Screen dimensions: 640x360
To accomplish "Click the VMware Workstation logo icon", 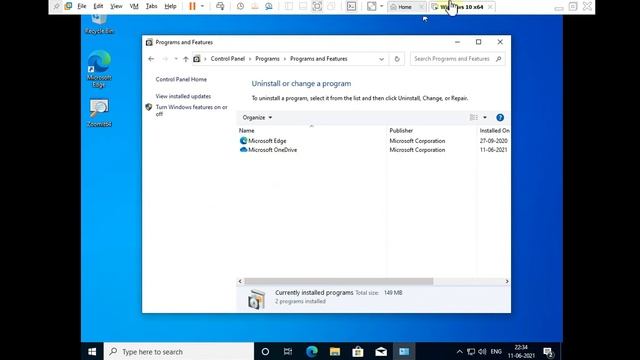I will tap(69, 6).
